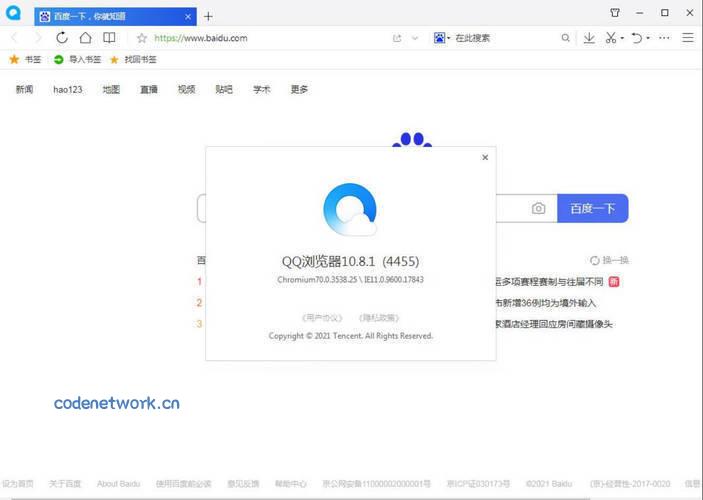The height and width of the screenshot is (500, 703).
Task: Expand the address bar dropdown arrow
Action: (415, 38)
